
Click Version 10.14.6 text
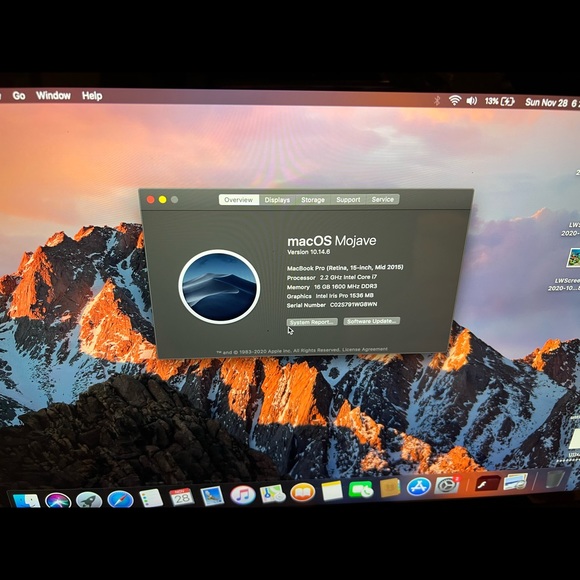click(308, 252)
